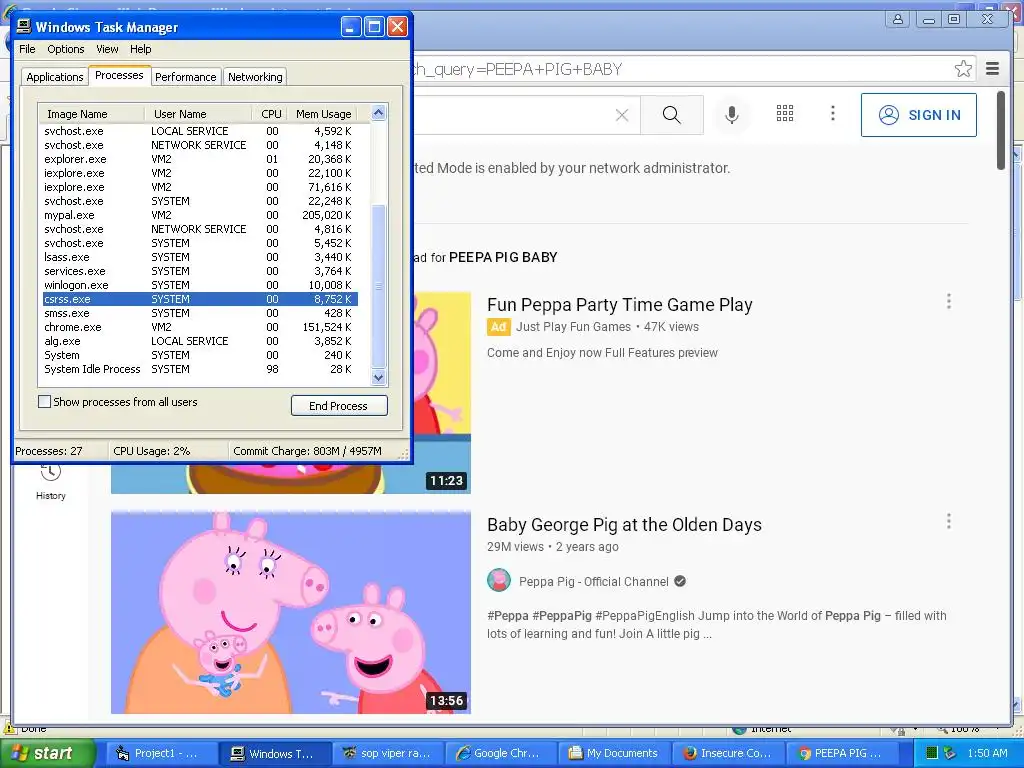
Task: Select the Processes tab
Action: 119,75
